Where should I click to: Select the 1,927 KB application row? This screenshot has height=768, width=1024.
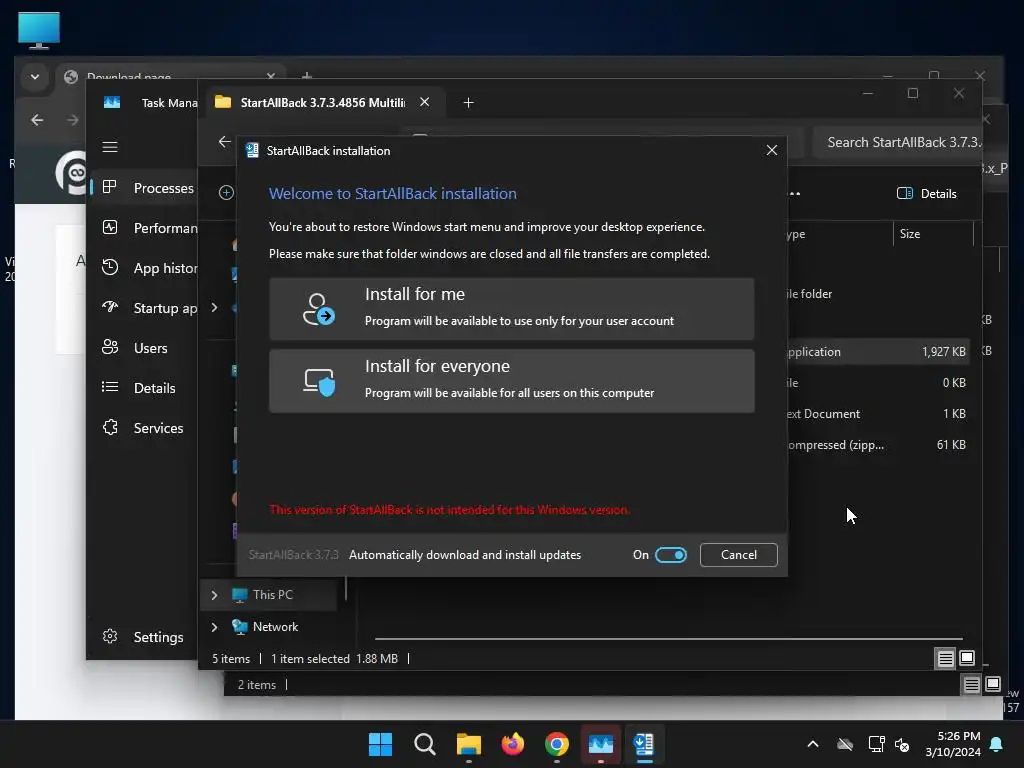(x=877, y=351)
